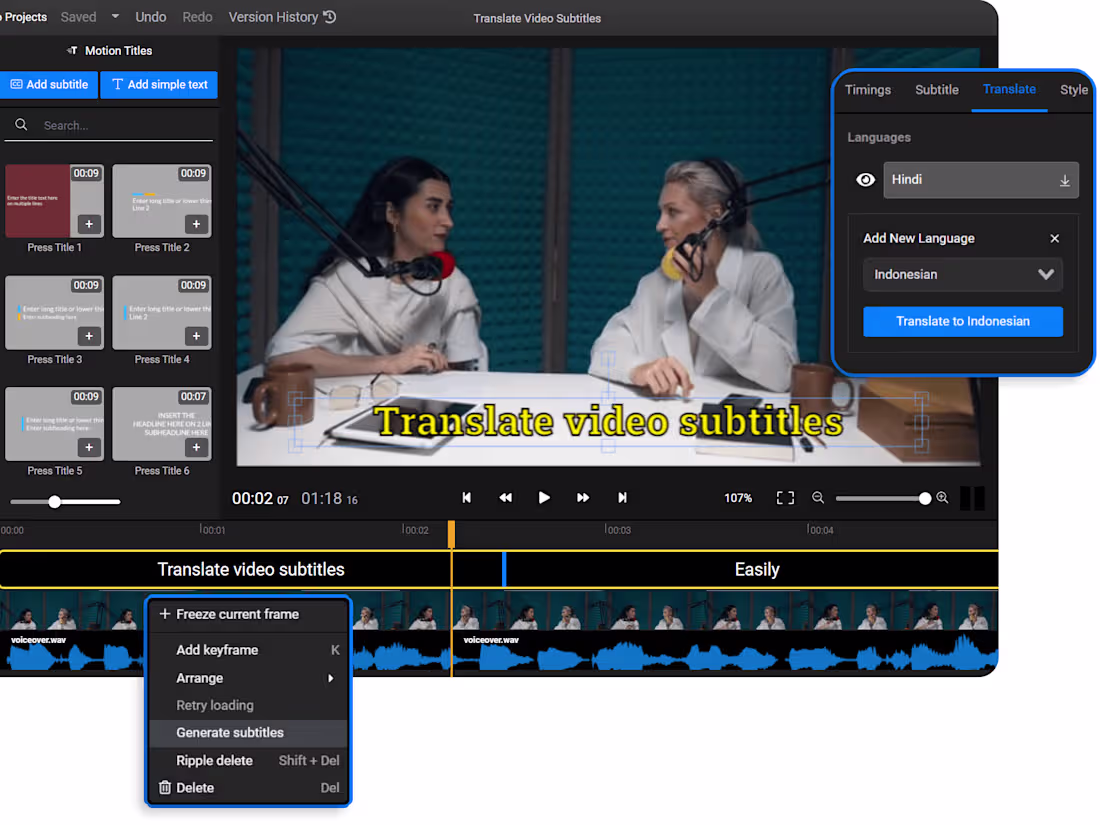Select the Add subtitle icon button
Screen dimensions: 1100x825
pos(48,85)
